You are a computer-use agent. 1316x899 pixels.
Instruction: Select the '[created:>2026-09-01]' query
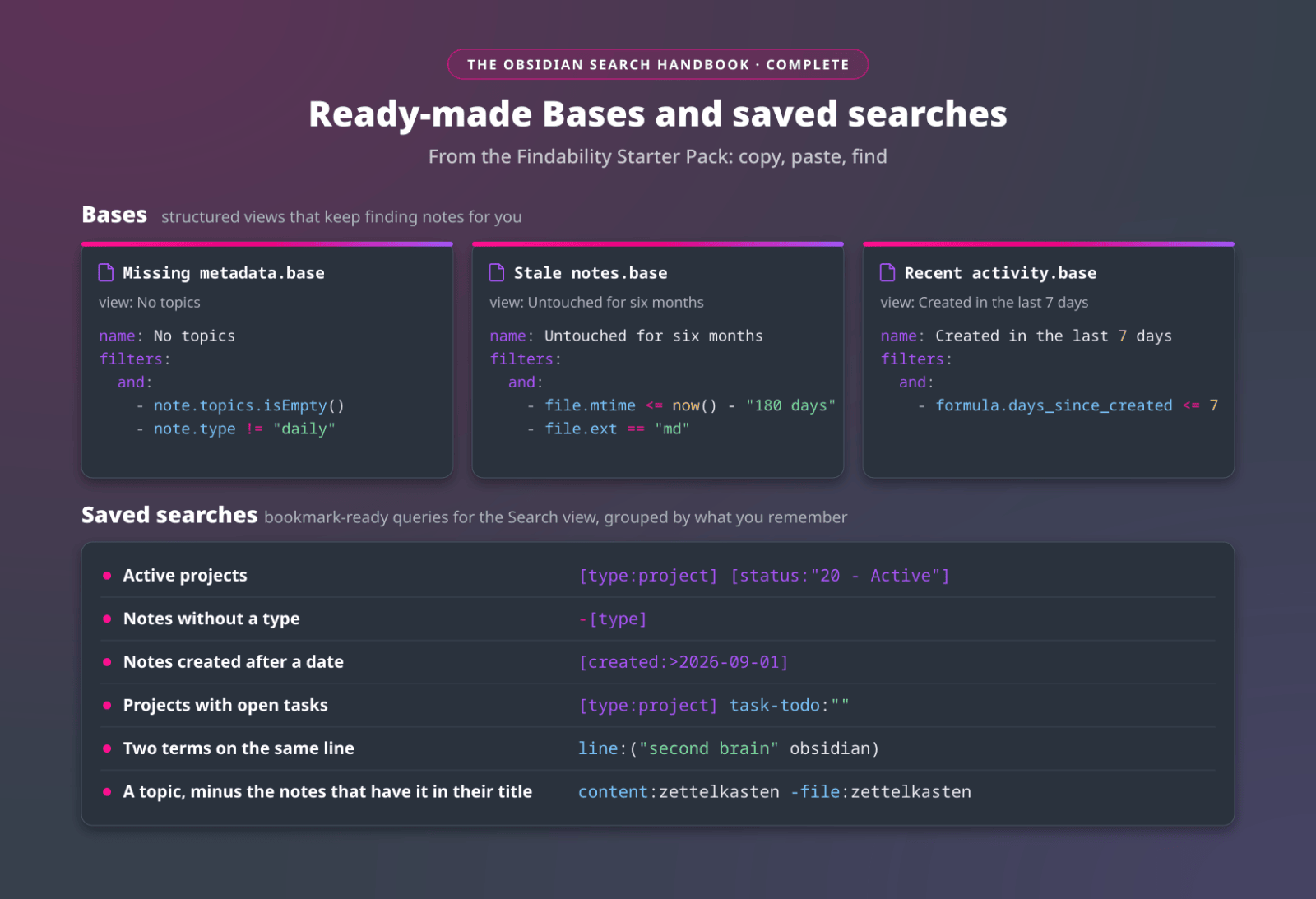pos(683,662)
